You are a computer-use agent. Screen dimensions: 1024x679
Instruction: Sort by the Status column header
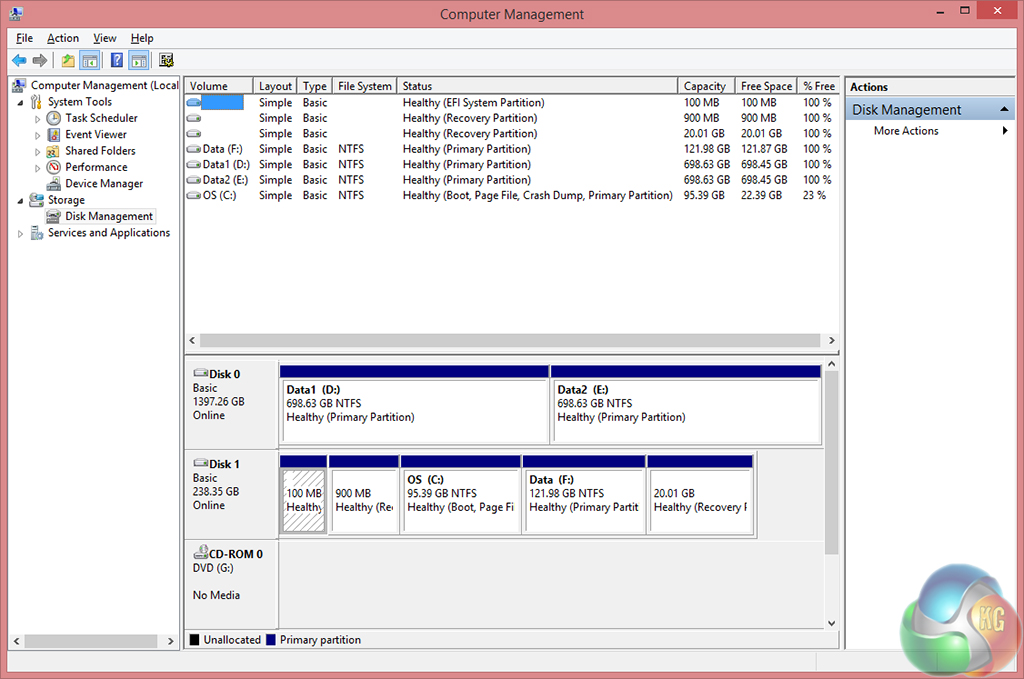coord(537,86)
